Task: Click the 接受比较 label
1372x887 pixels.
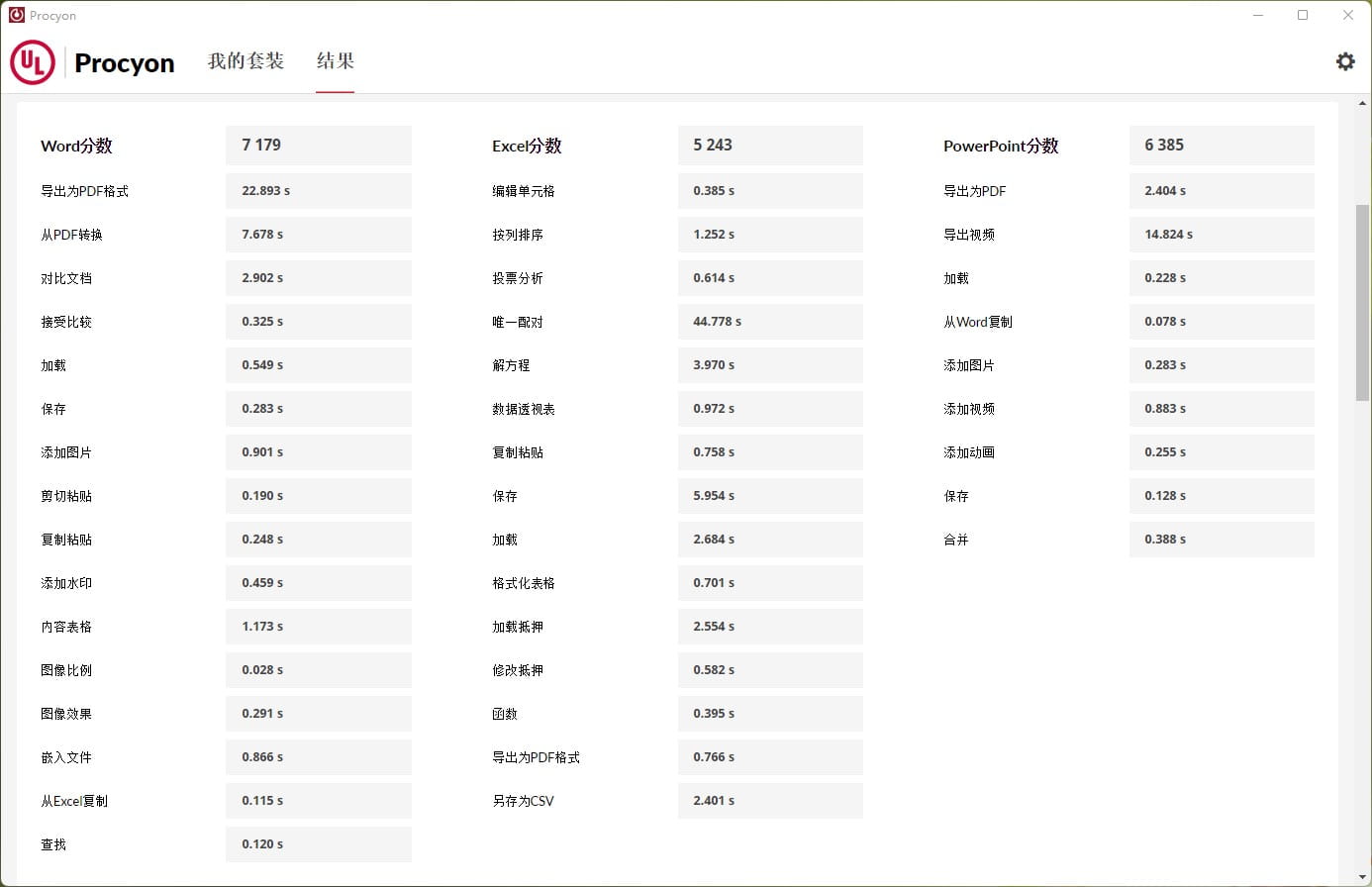Action: pos(66,322)
